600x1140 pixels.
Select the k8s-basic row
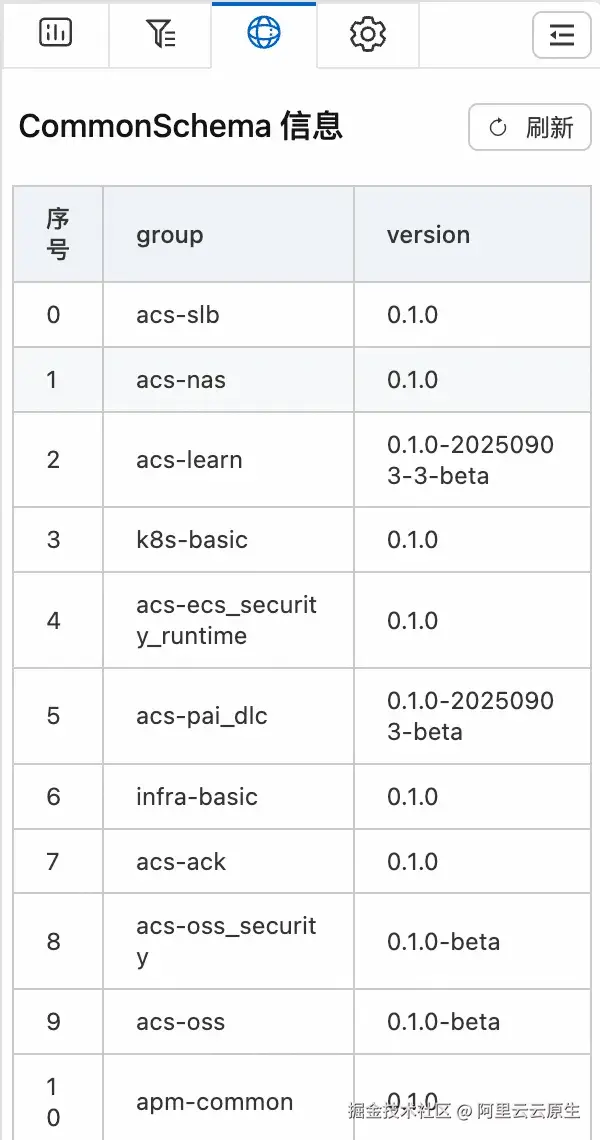click(x=192, y=540)
